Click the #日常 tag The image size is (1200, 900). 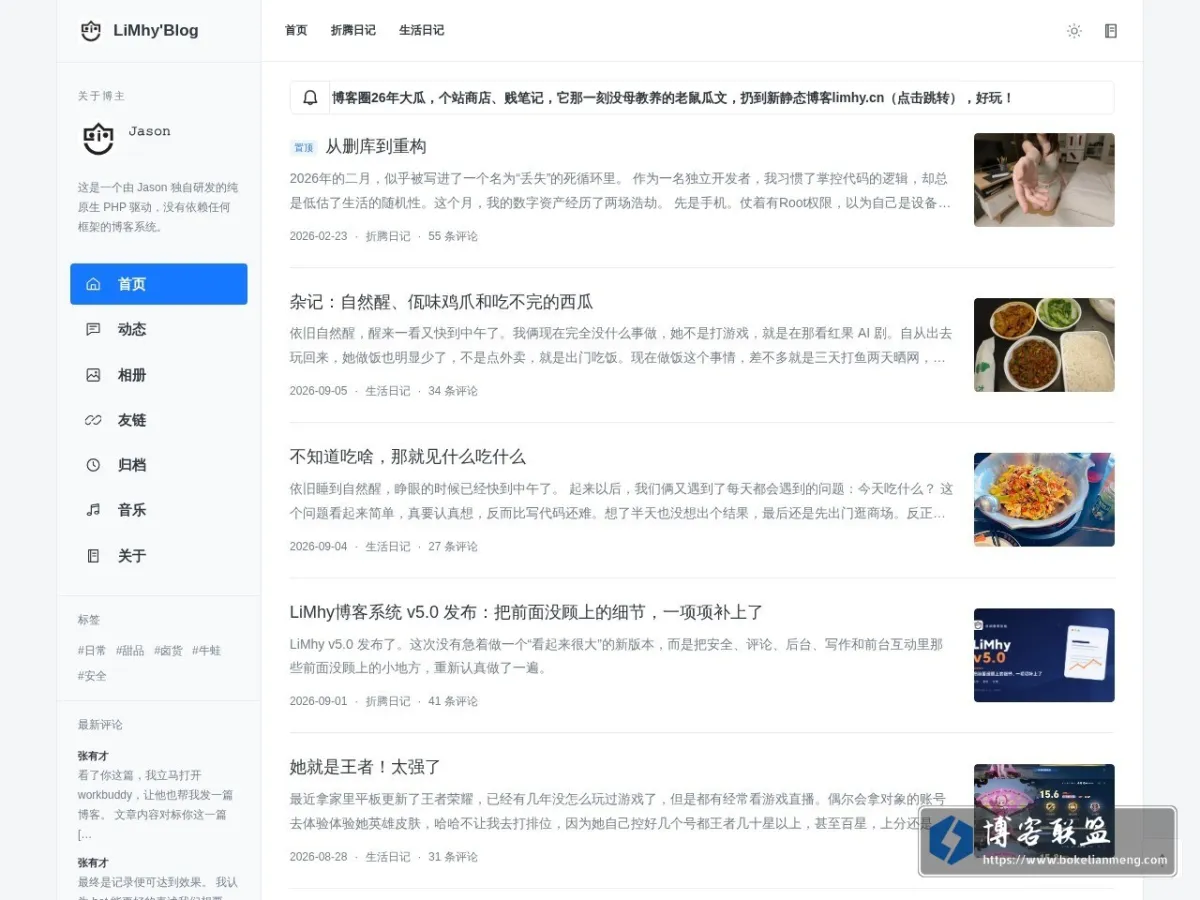[92, 650]
